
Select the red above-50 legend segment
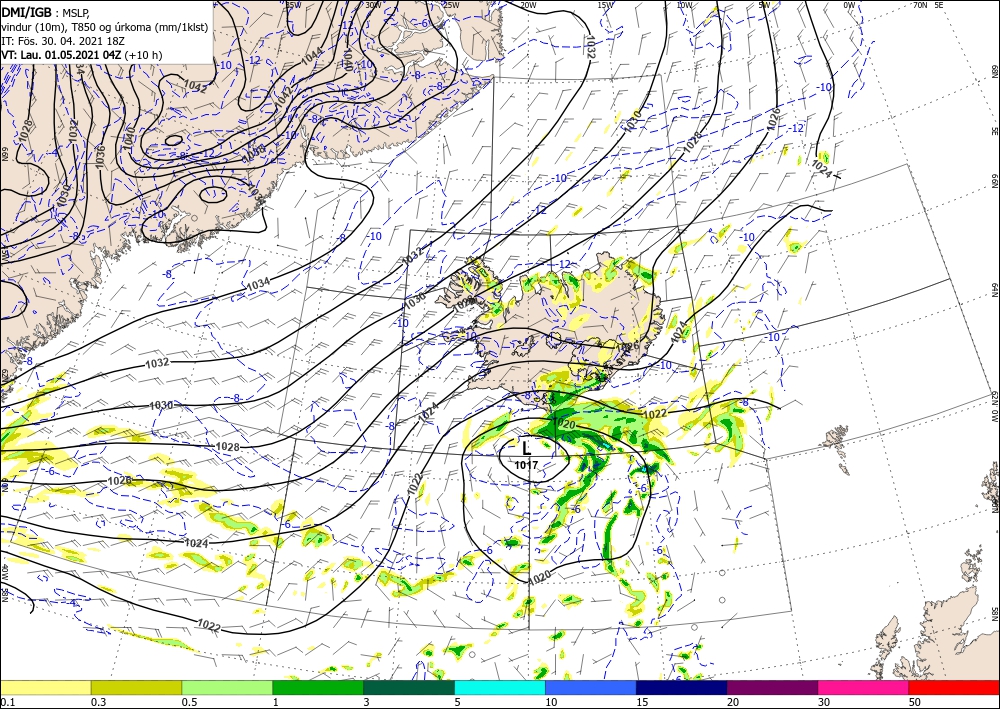coord(954,687)
